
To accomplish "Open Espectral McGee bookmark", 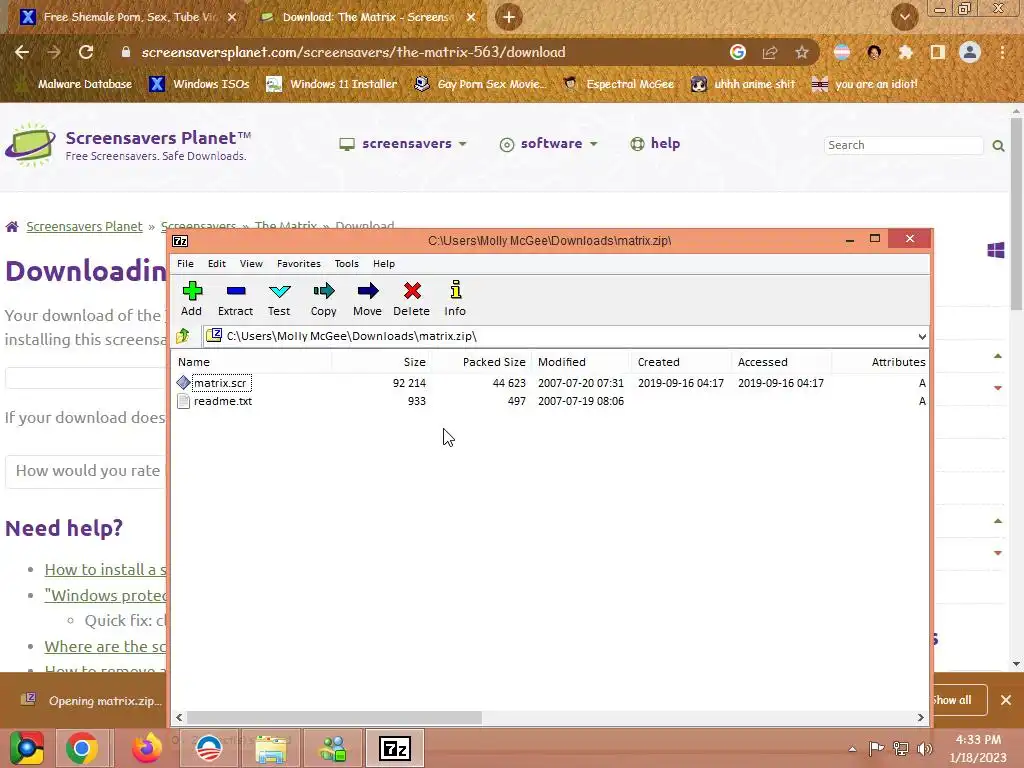I will point(618,84).
